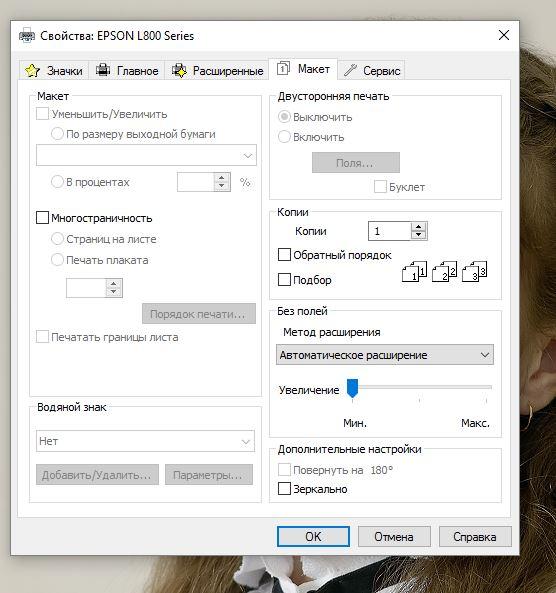Tick the Многостраничность checkbox
The image size is (556, 593).
tap(42, 218)
